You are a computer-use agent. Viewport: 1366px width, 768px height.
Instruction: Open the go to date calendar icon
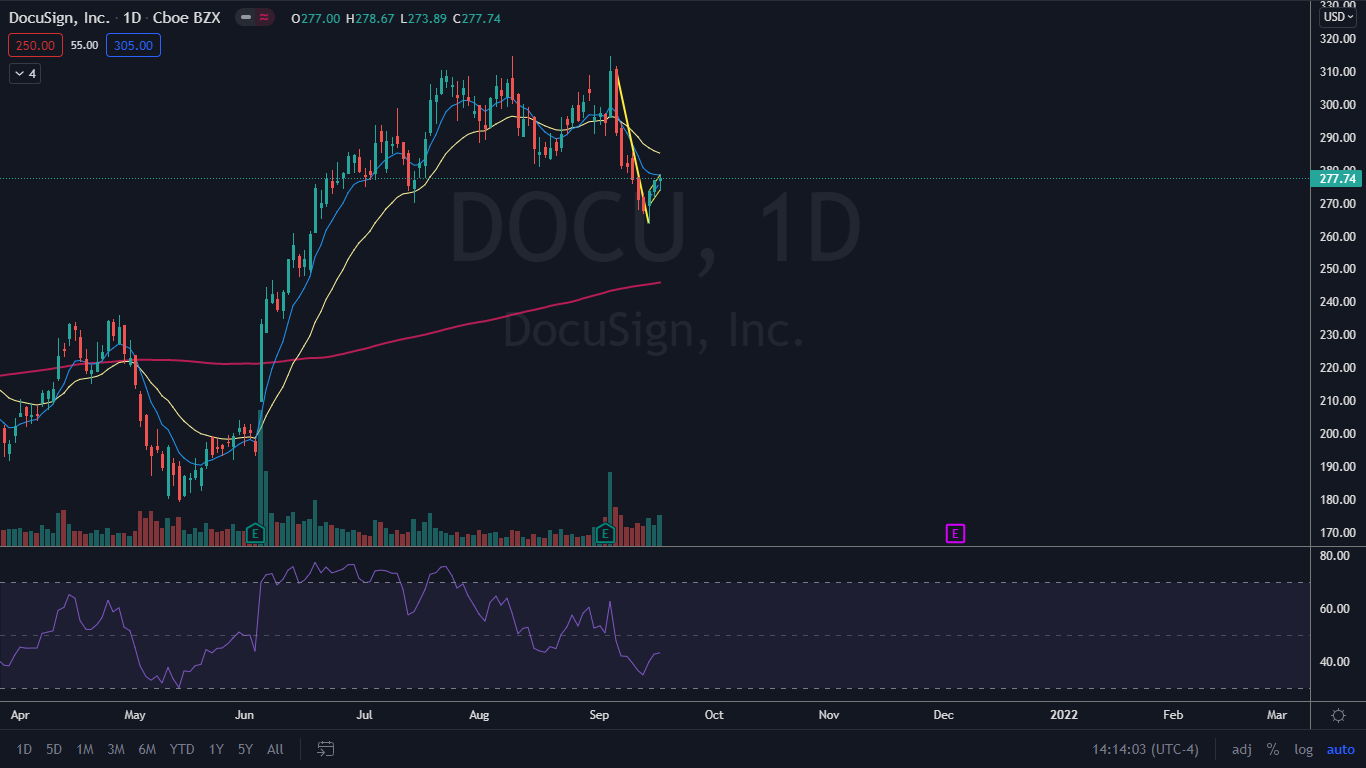[325, 749]
